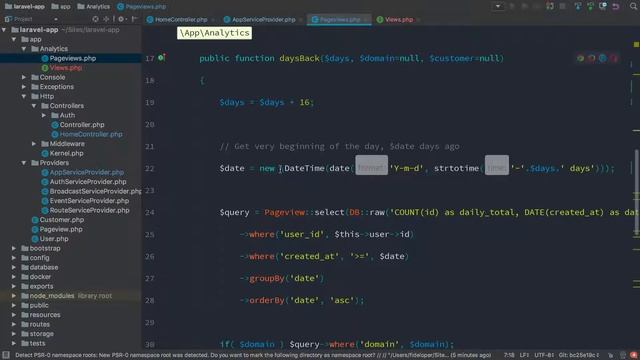
Task: Switch to Views.php editor tab
Action: [x=395, y=19]
